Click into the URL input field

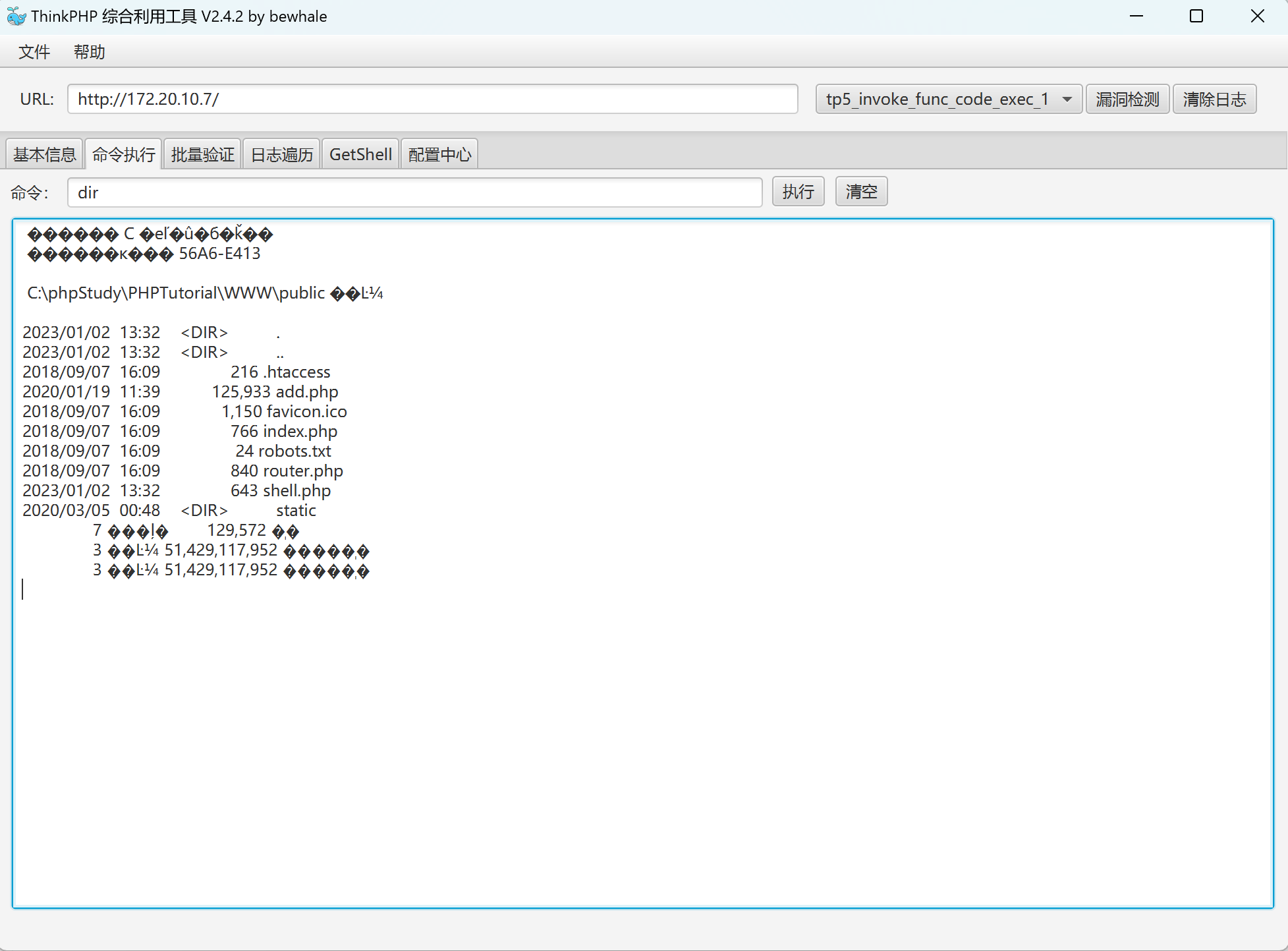pyautogui.click(x=432, y=100)
